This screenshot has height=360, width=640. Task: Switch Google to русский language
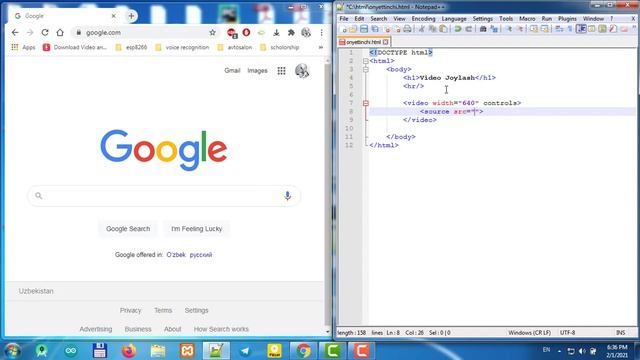(201, 255)
